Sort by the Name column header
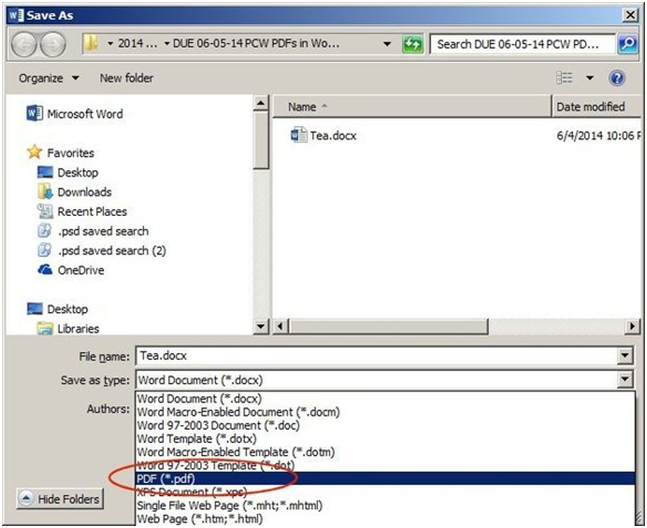The width and height of the screenshot is (647, 528). tap(412, 106)
